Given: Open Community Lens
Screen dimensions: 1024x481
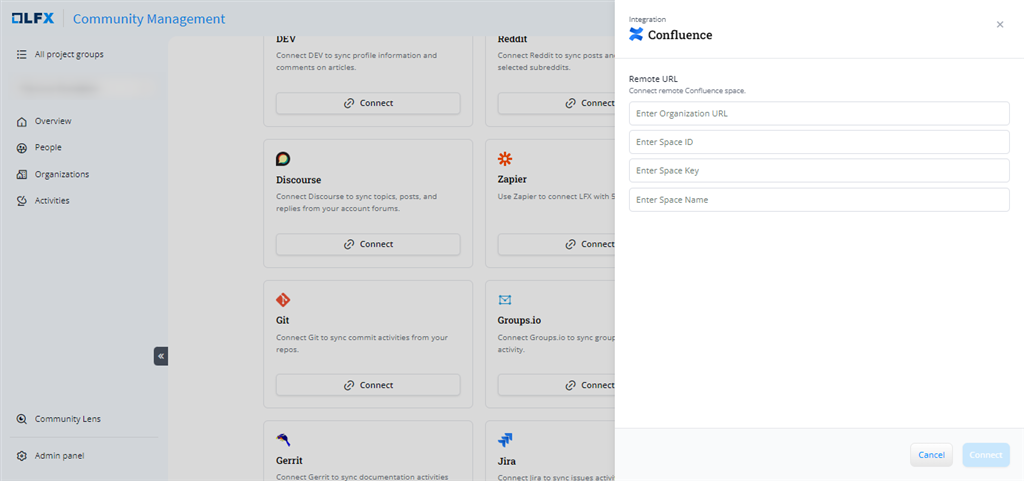Looking at the screenshot, I should [x=67, y=419].
